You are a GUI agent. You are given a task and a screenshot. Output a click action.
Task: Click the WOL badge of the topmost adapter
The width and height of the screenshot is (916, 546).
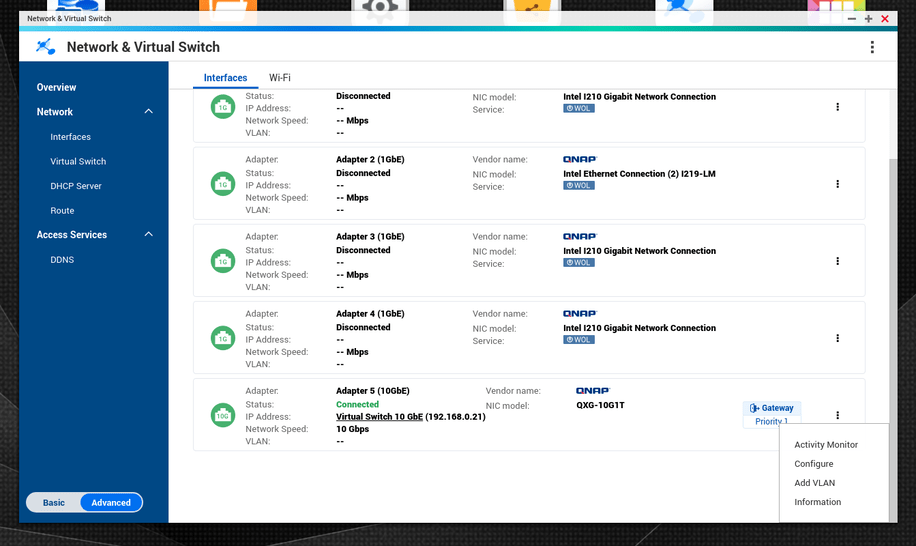[578, 109]
